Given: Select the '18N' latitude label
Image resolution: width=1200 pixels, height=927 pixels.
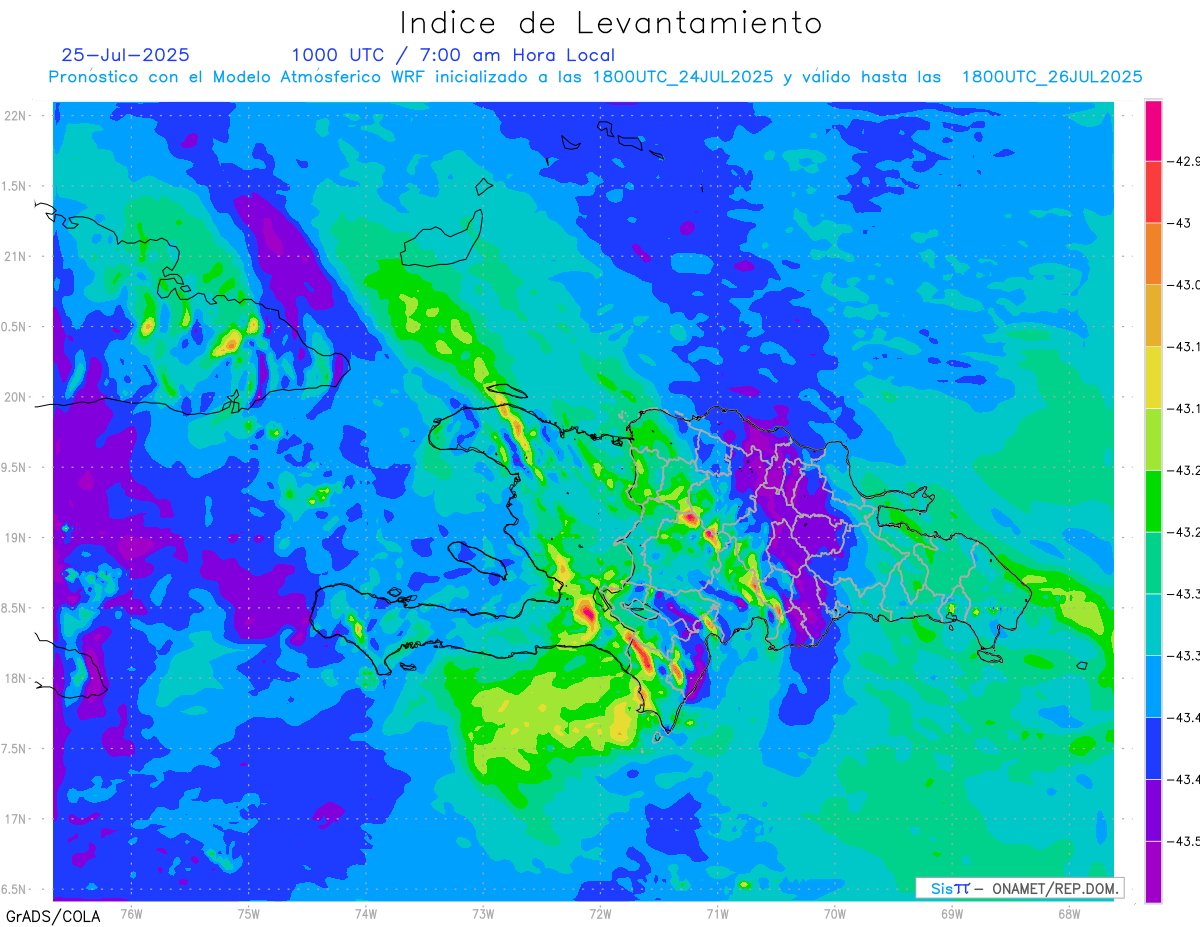Looking at the screenshot, I should [17, 678].
